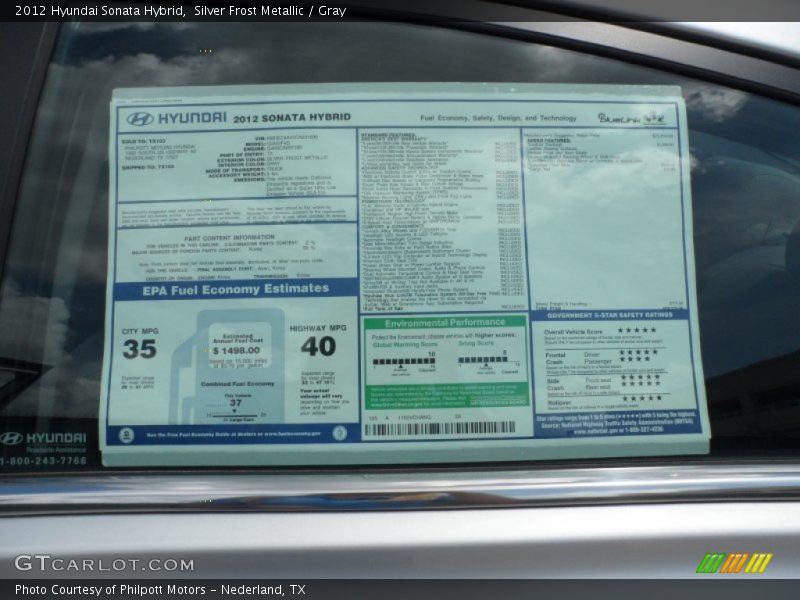Click the Global Warming Score scale bar

coord(404,361)
